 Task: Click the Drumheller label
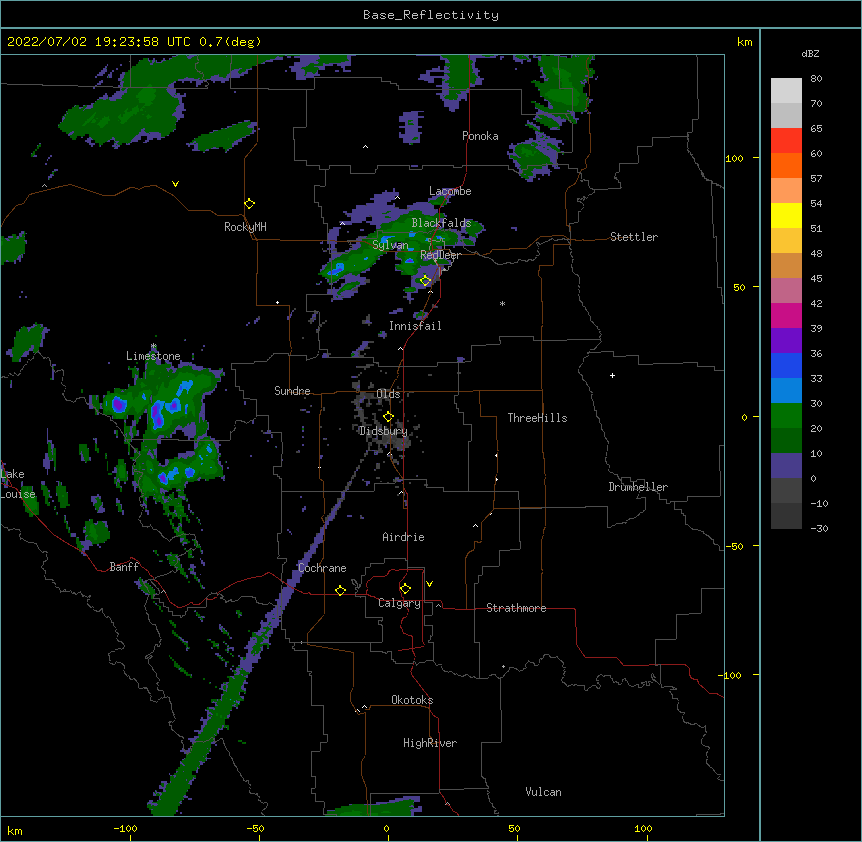click(638, 487)
